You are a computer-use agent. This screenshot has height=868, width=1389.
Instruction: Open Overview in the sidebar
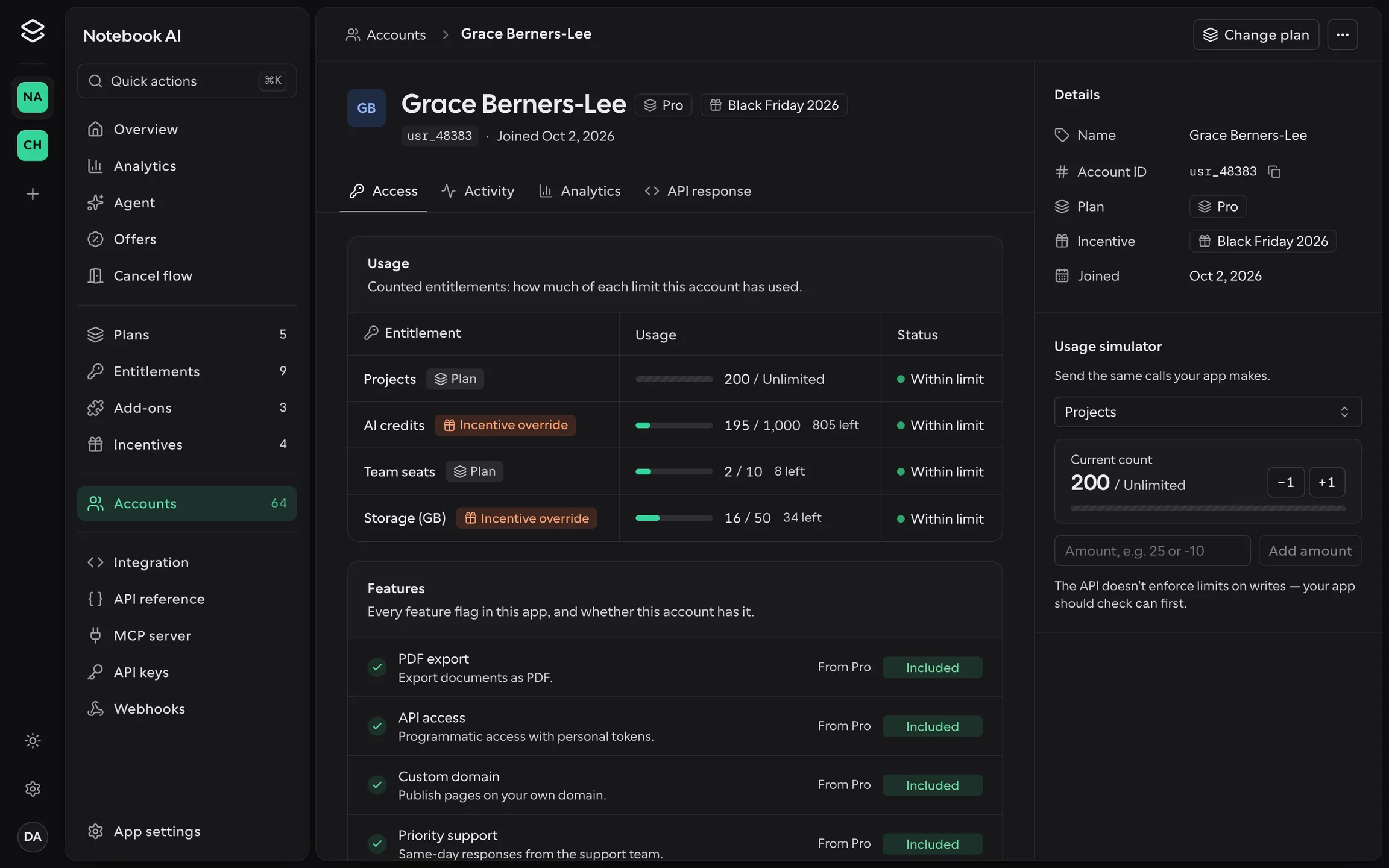coord(187,130)
